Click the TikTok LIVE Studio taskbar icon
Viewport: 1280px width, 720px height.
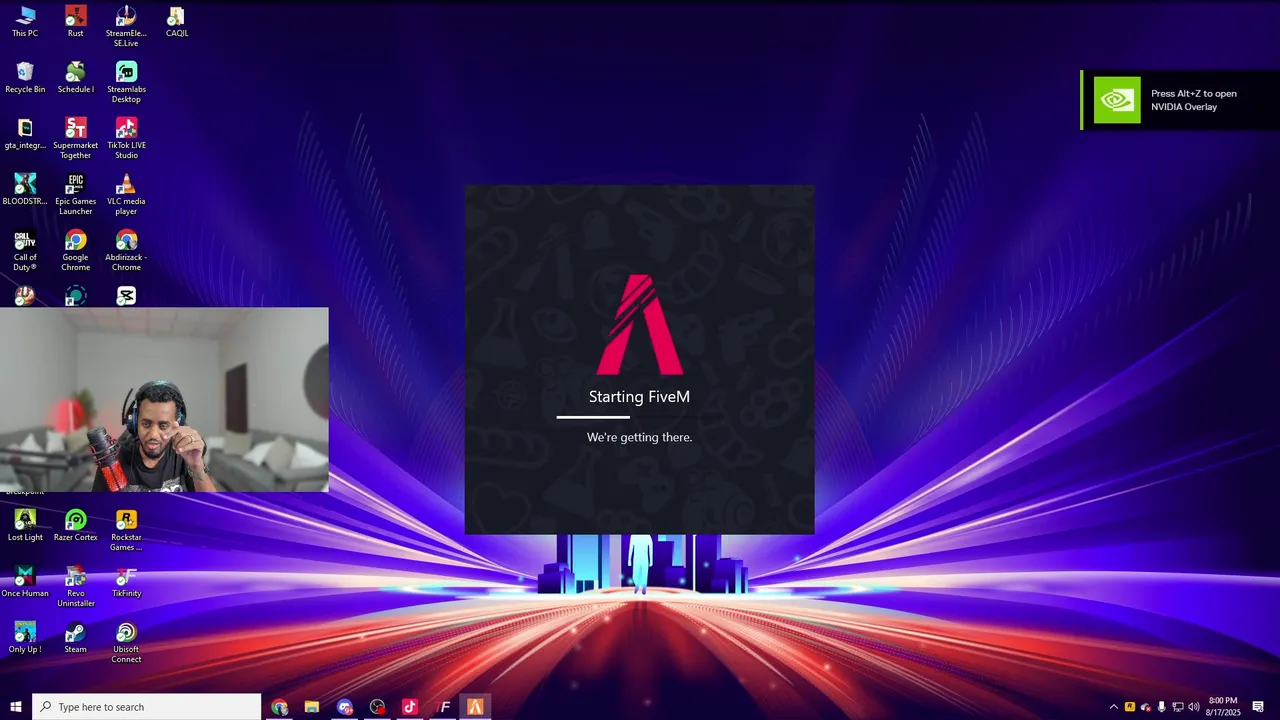pyautogui.click(x=410, y=707)
